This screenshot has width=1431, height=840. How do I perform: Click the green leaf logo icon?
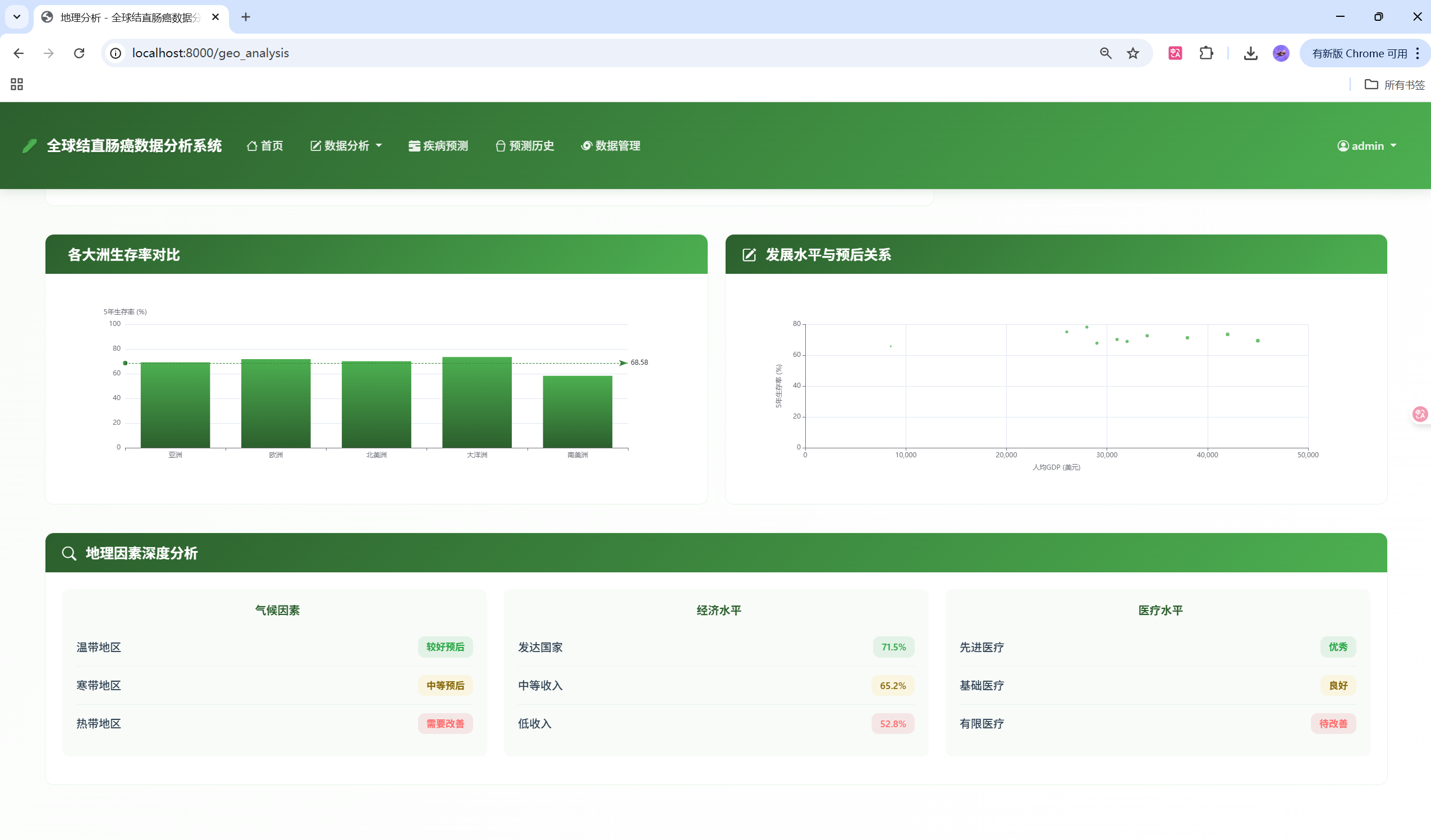coord(30,146)
